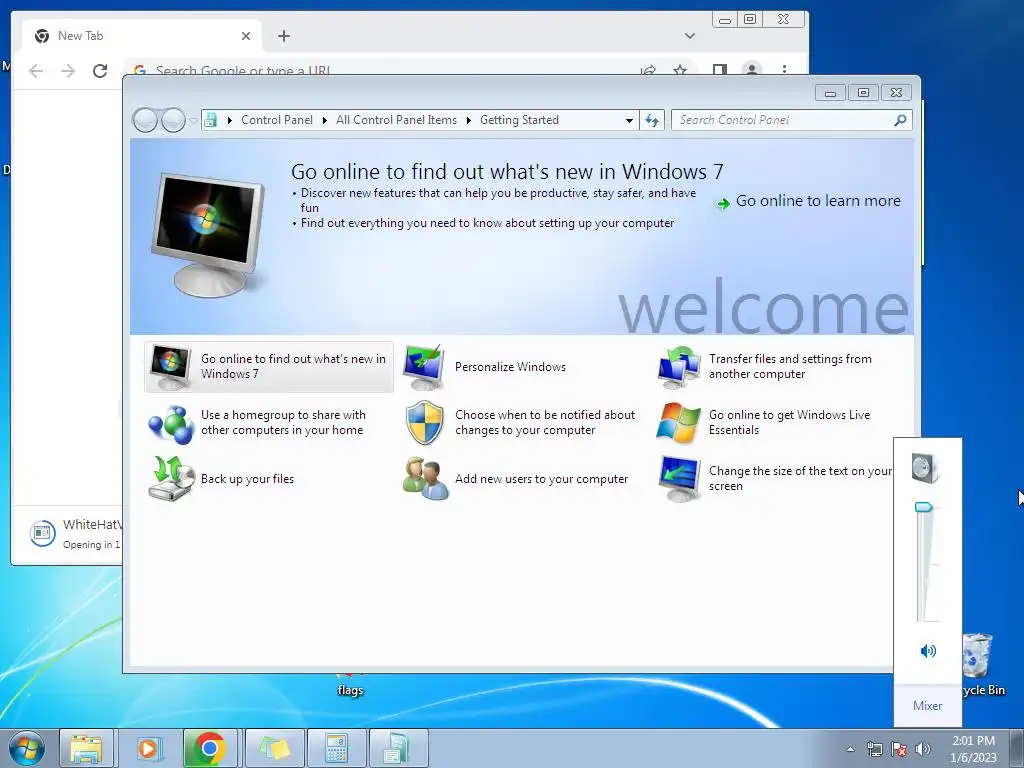This screenshot has height=768, width=1024.
Task: Open the address bar history dropdown arrow
Action: click(x=629, y=120)
